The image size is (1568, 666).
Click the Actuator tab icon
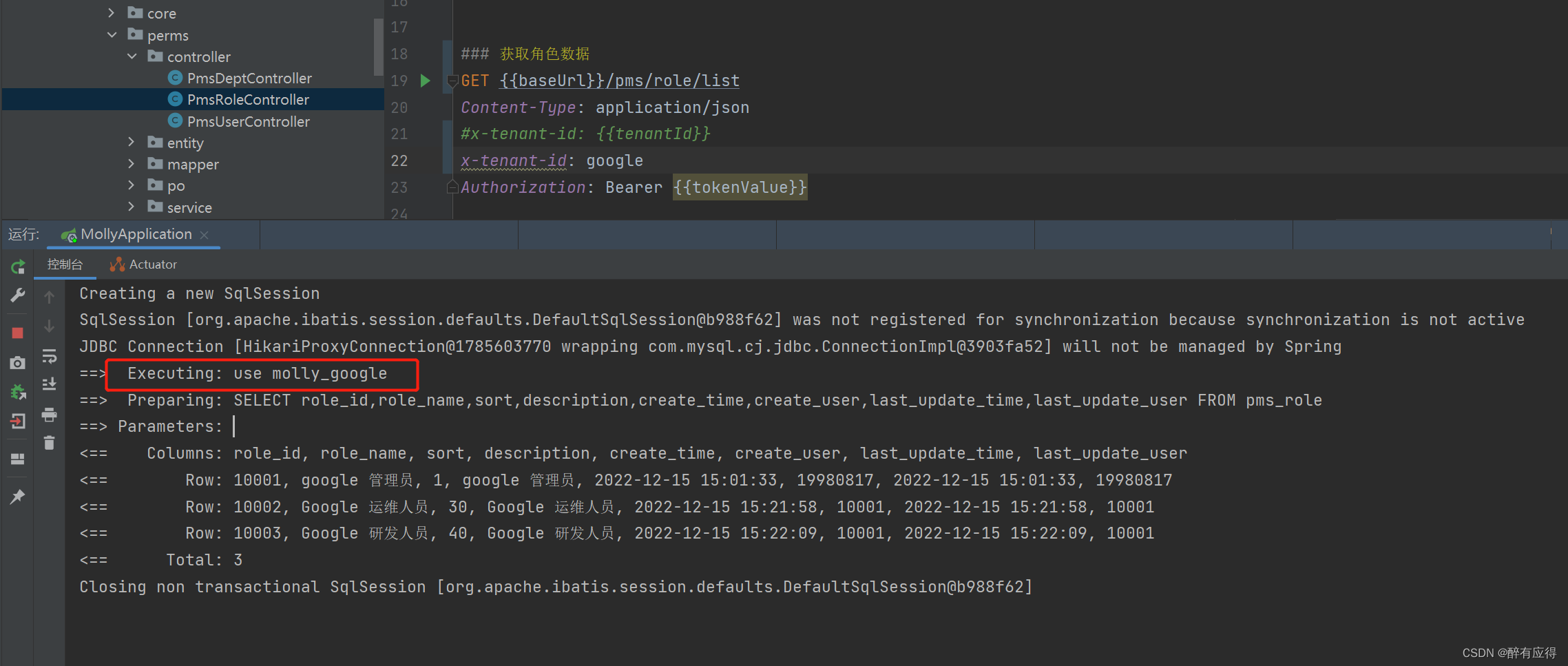tap(117, 264)
